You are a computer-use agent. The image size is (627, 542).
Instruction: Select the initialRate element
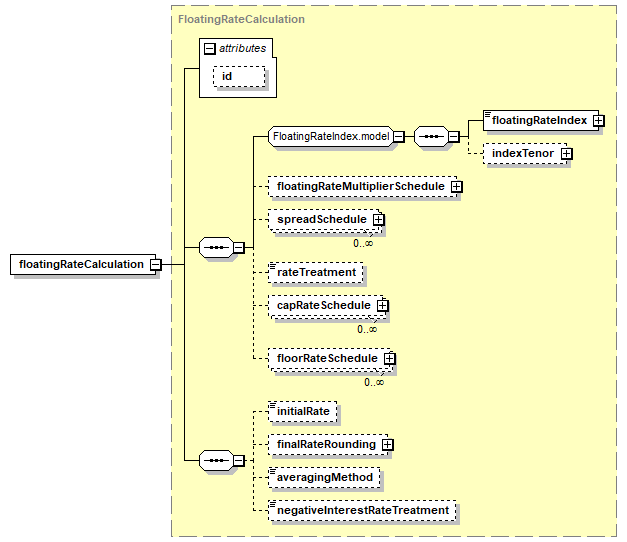[x=305, y=411]
